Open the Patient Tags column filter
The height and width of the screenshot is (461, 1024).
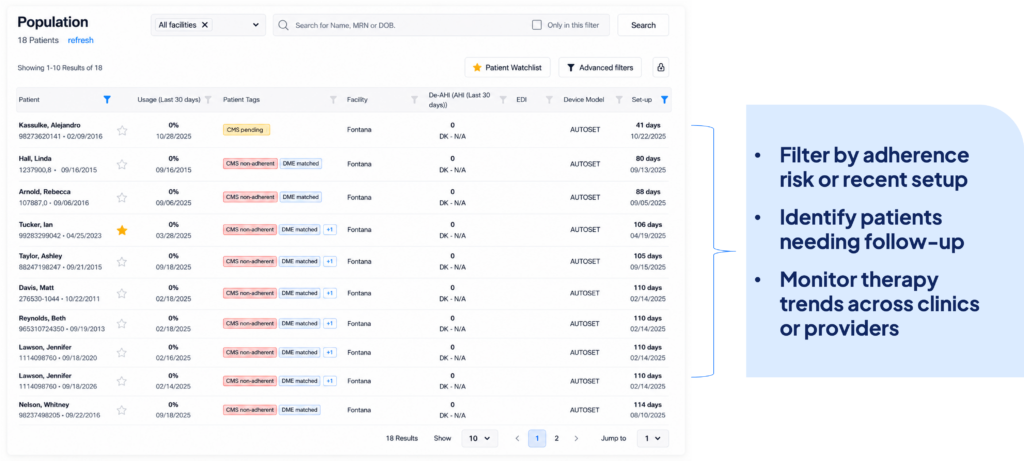(x=333, y=100)
